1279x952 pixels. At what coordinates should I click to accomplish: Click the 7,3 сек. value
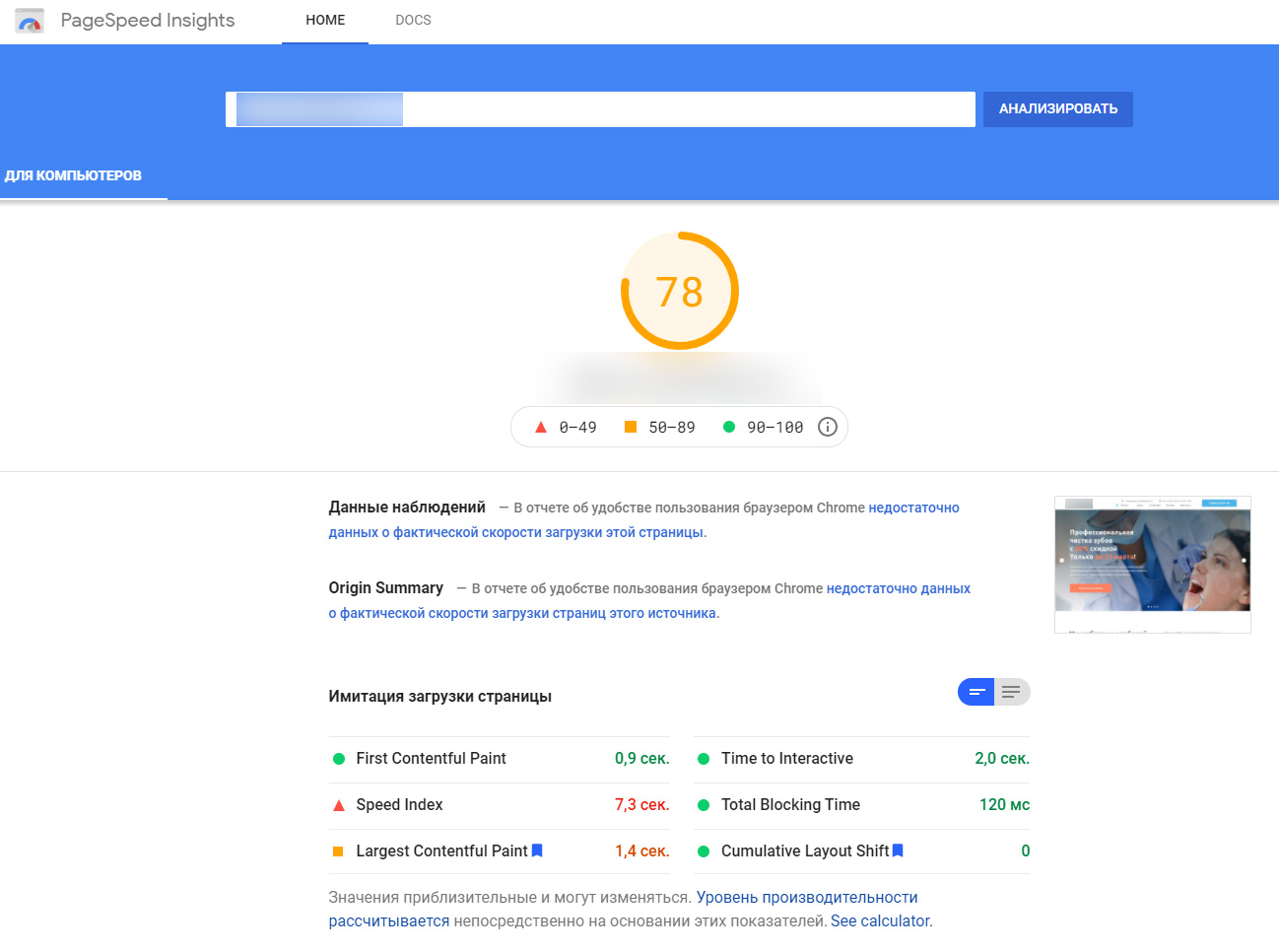point(642,805)
